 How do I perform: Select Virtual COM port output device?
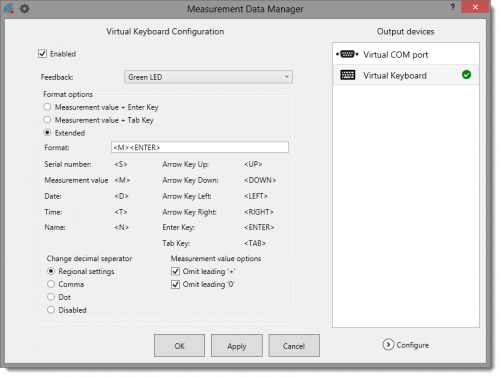(x=406, y=54)
